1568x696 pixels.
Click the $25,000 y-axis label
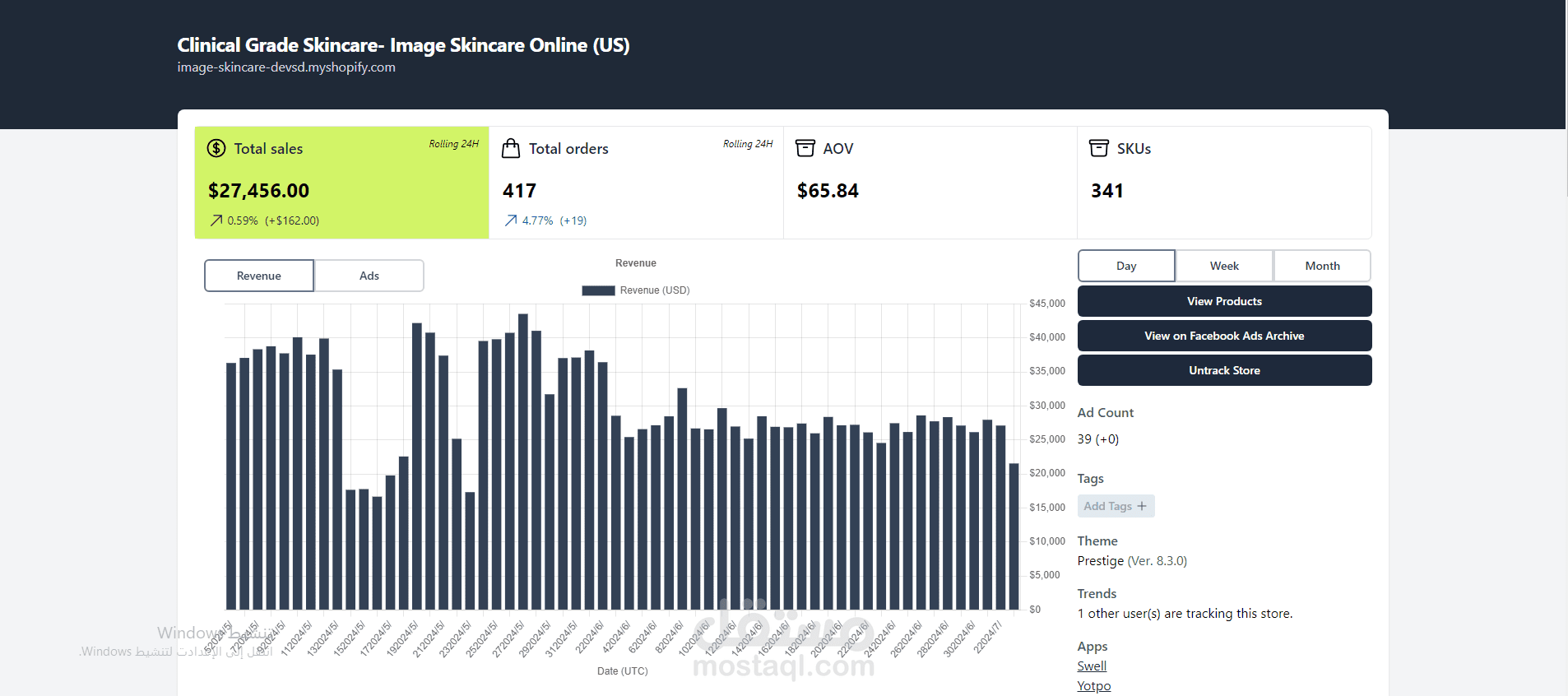1047,439
